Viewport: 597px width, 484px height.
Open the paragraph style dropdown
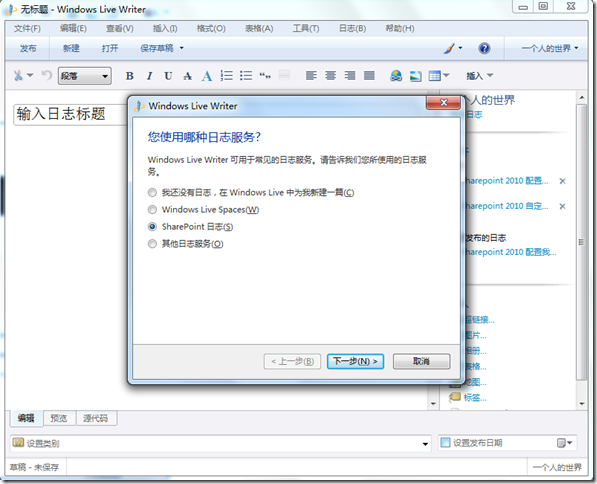85,76
